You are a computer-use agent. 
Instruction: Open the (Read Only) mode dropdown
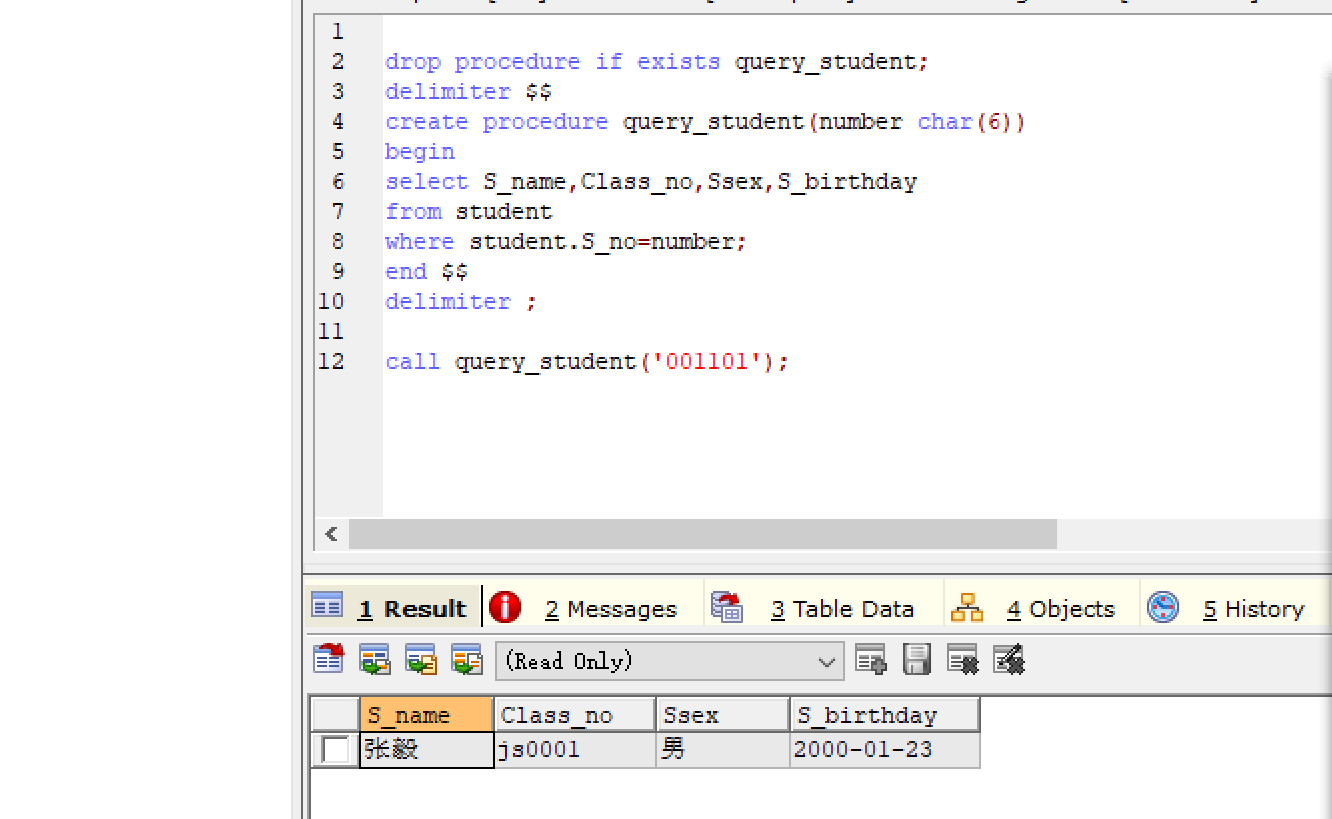tap(670, 661)
